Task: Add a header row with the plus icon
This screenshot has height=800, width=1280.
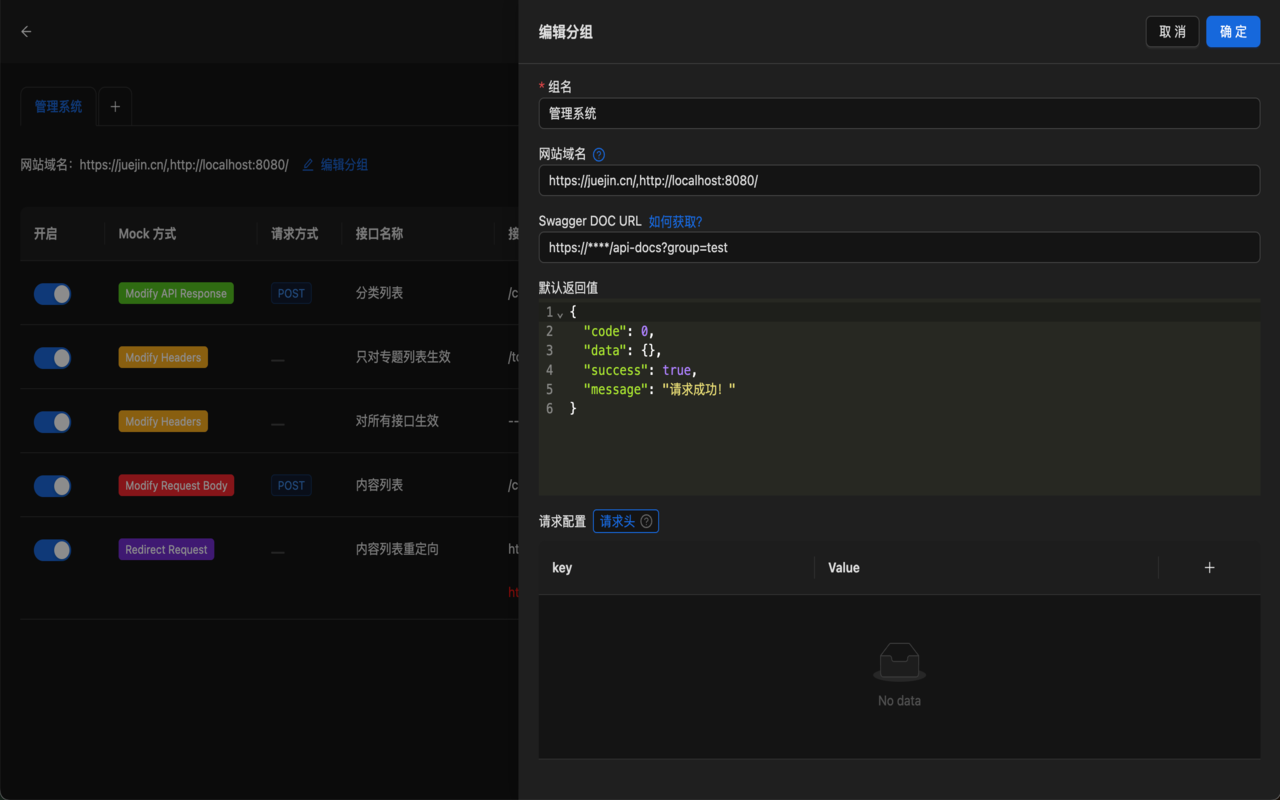Action: pos(1209,567)
